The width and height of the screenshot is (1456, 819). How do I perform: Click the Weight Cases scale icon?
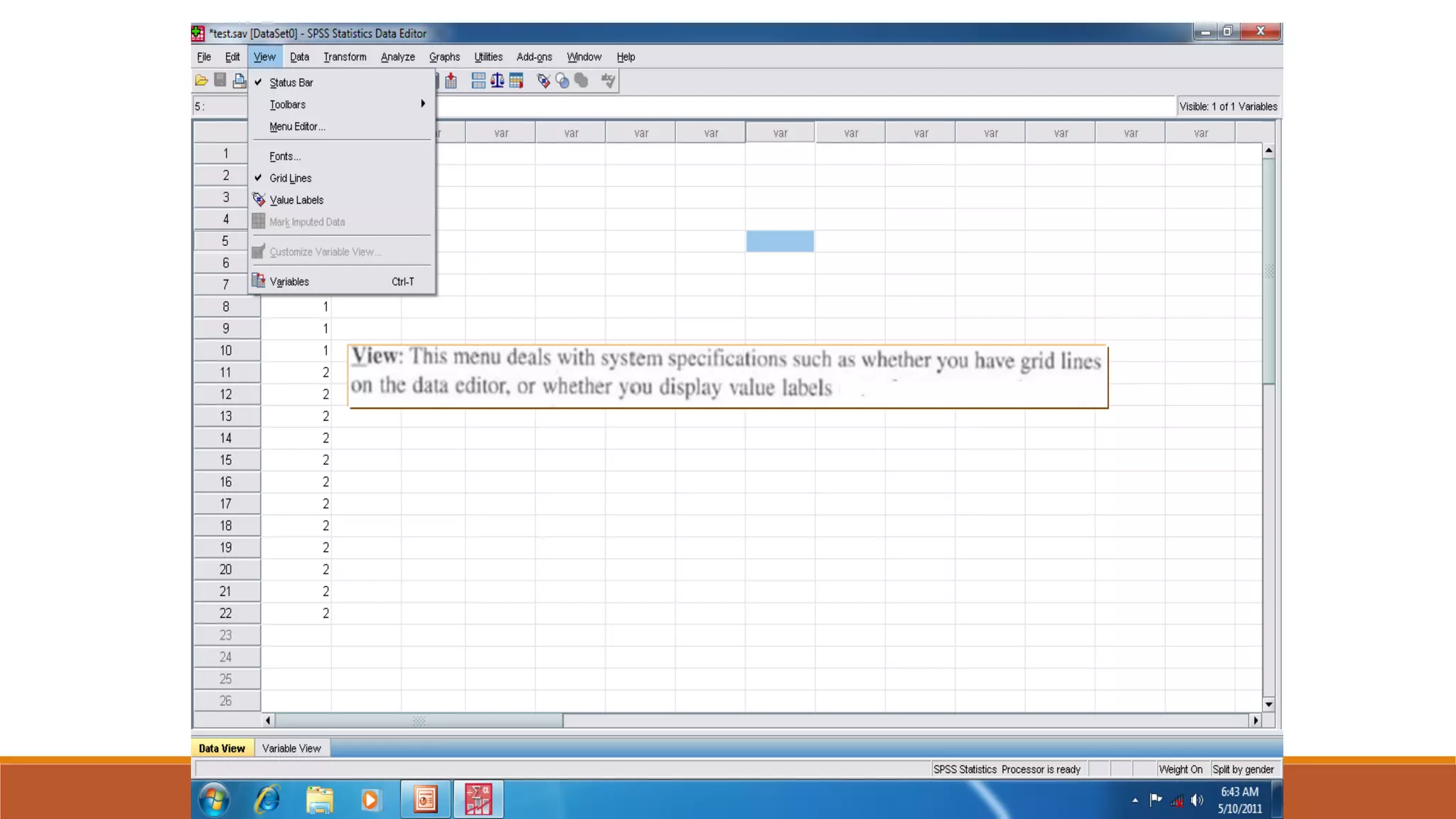498,81
